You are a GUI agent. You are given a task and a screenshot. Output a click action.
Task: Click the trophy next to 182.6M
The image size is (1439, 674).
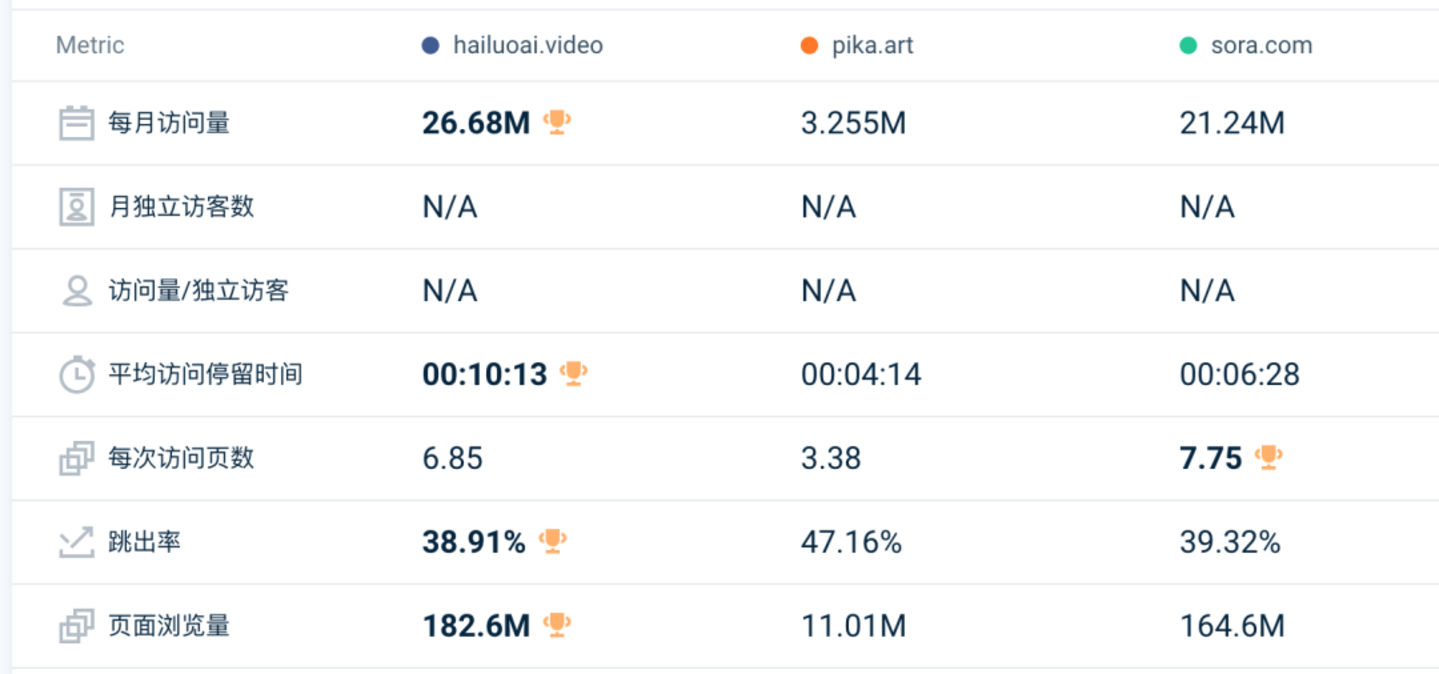(557, 626)
